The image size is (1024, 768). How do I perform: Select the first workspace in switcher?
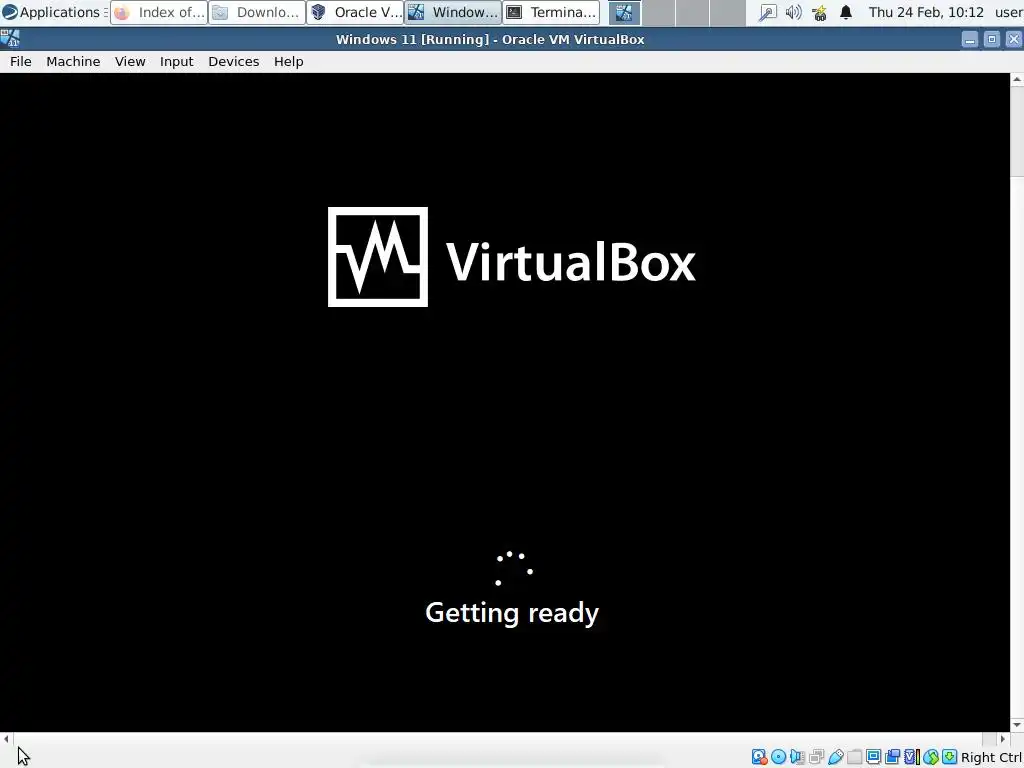[x=624, y=12]
